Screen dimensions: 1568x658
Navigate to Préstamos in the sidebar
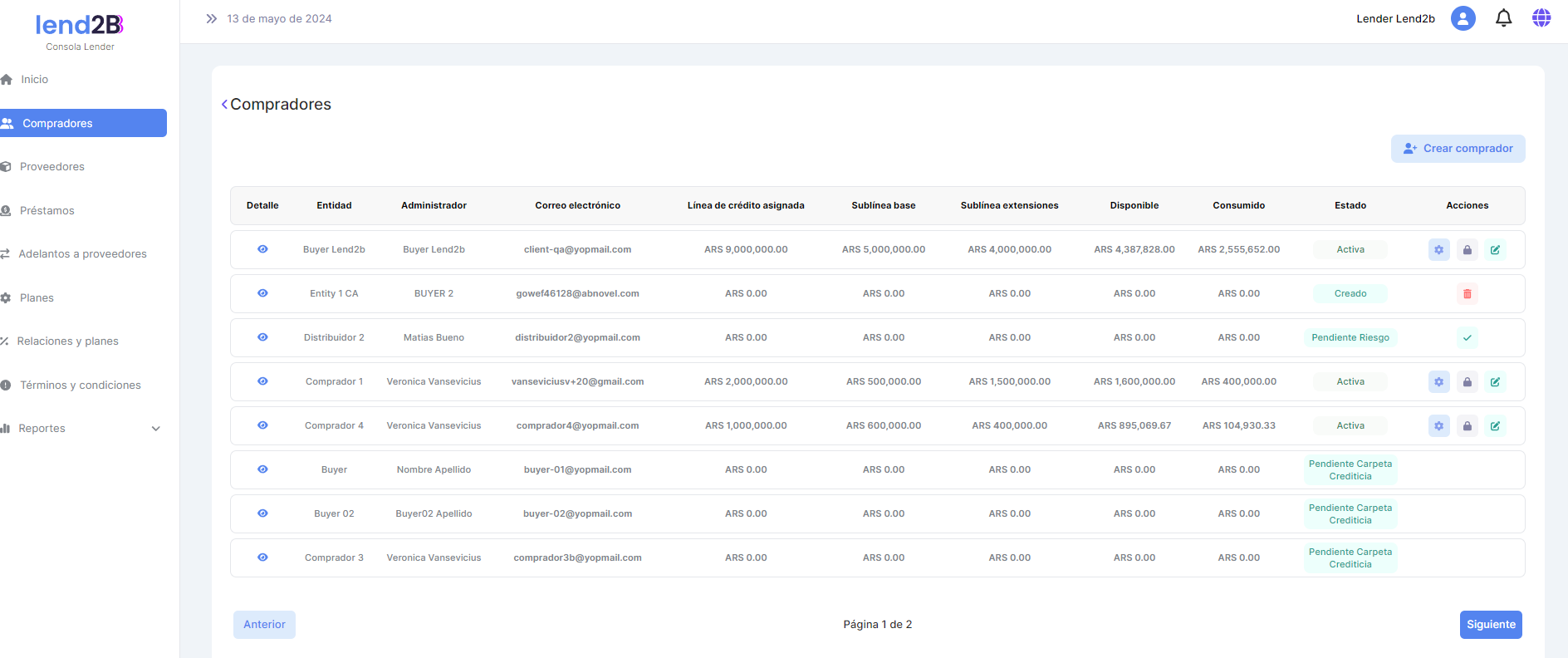47,211
